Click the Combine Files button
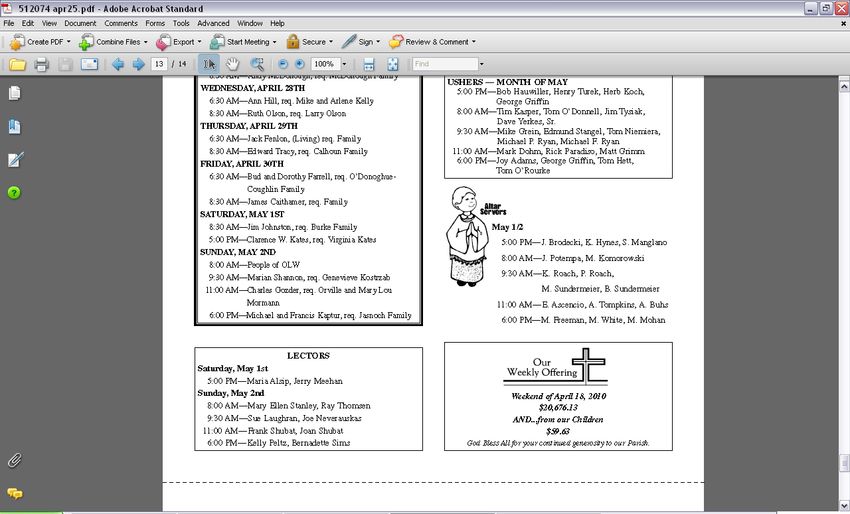Viewport: 850px width, 514px height. (x=113, y=42)
